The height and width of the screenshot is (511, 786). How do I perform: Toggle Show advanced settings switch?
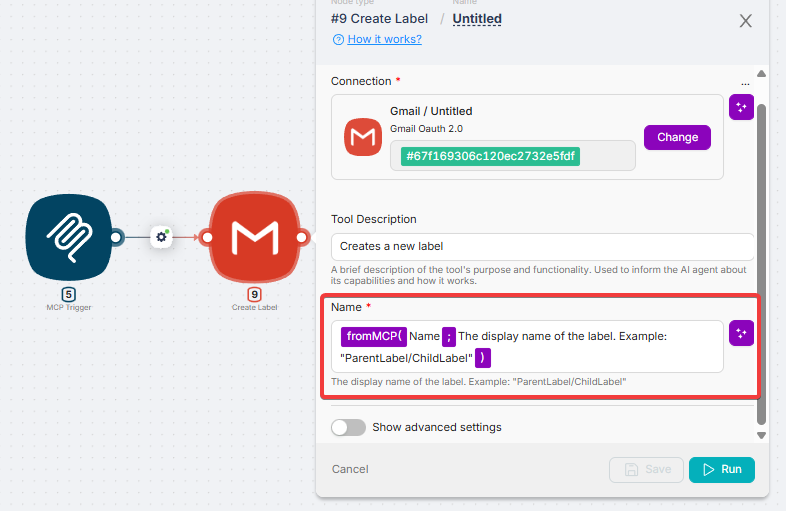point(348,427)
